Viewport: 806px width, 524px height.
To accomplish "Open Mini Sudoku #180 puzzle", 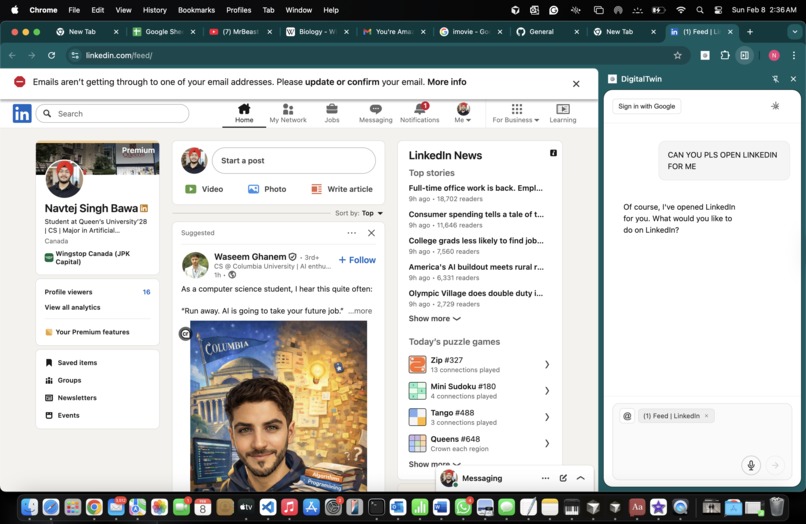I will coord(479,391).
